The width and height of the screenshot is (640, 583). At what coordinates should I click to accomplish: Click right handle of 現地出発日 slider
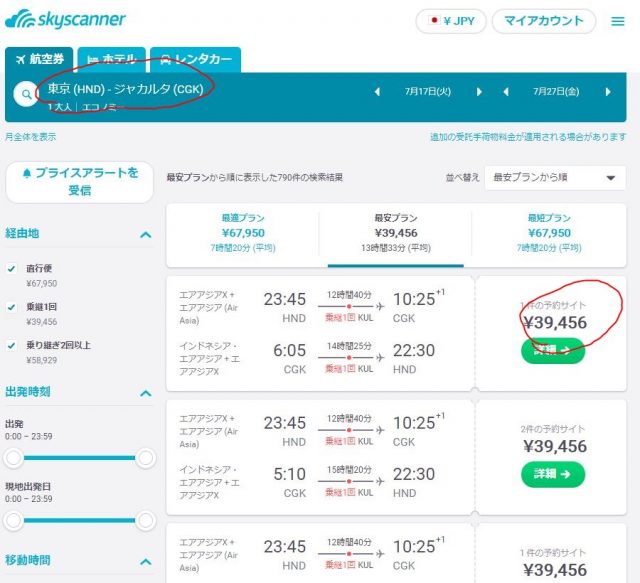(146, 521)
